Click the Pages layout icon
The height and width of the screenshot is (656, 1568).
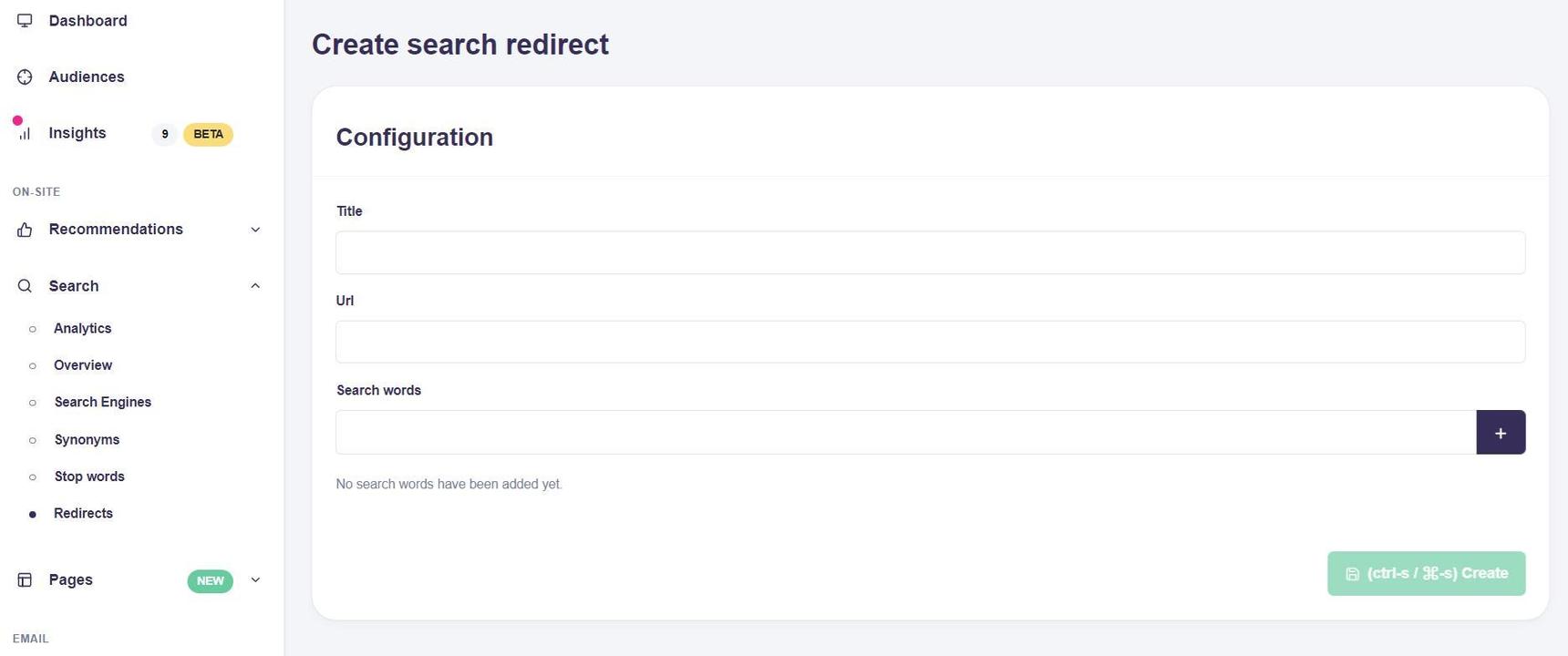(25, 580)
